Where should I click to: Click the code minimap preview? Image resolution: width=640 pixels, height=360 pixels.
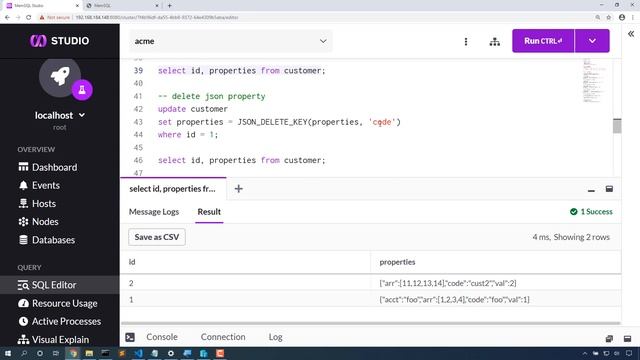click(594, 80)
